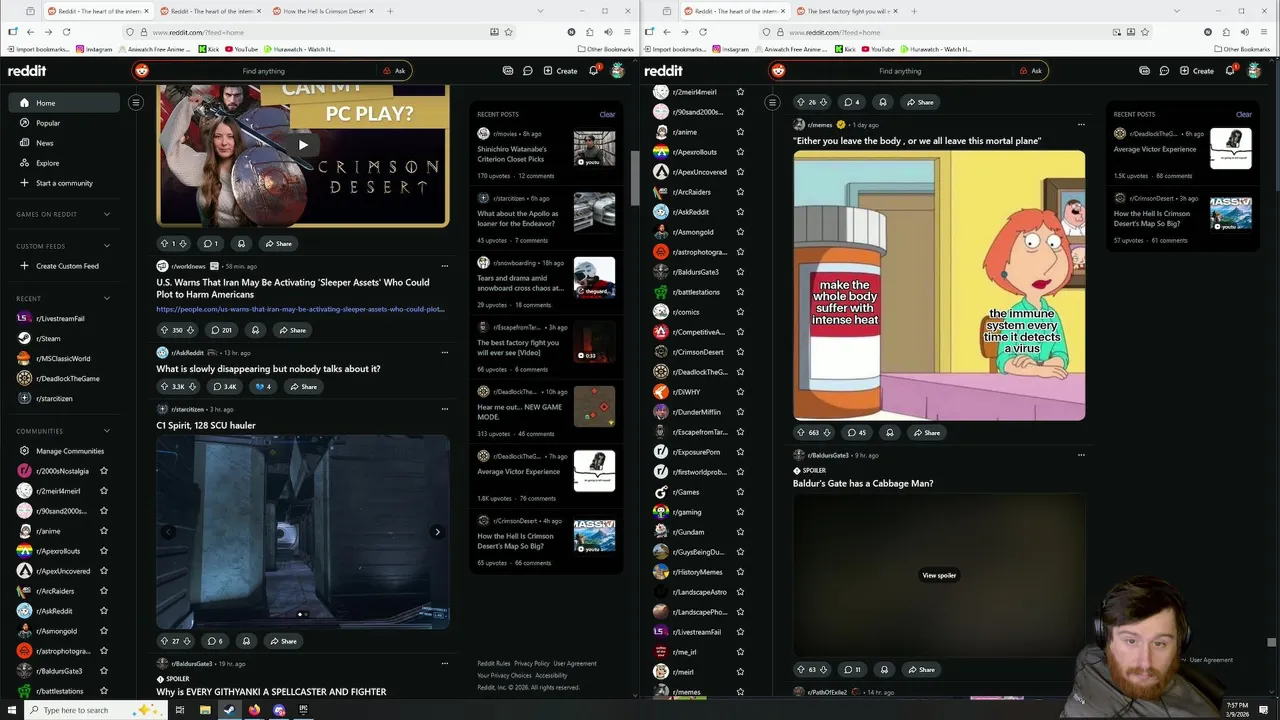Open new tab in left Firefox window

390,11
